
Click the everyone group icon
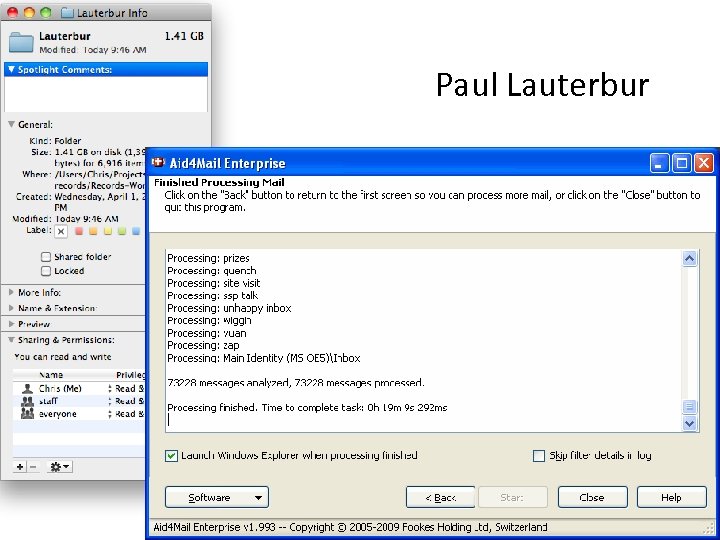27,414
